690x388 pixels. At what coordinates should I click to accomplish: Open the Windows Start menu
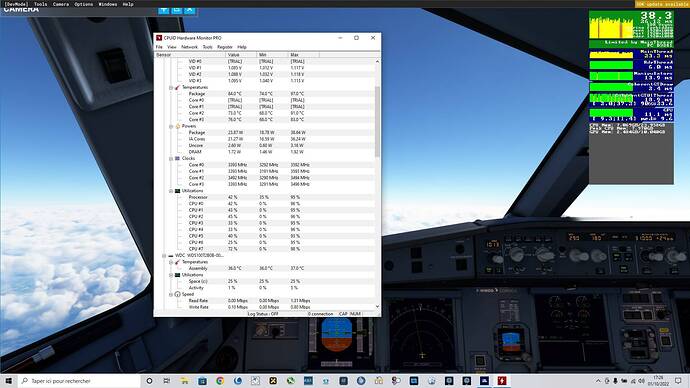point(9,381)
